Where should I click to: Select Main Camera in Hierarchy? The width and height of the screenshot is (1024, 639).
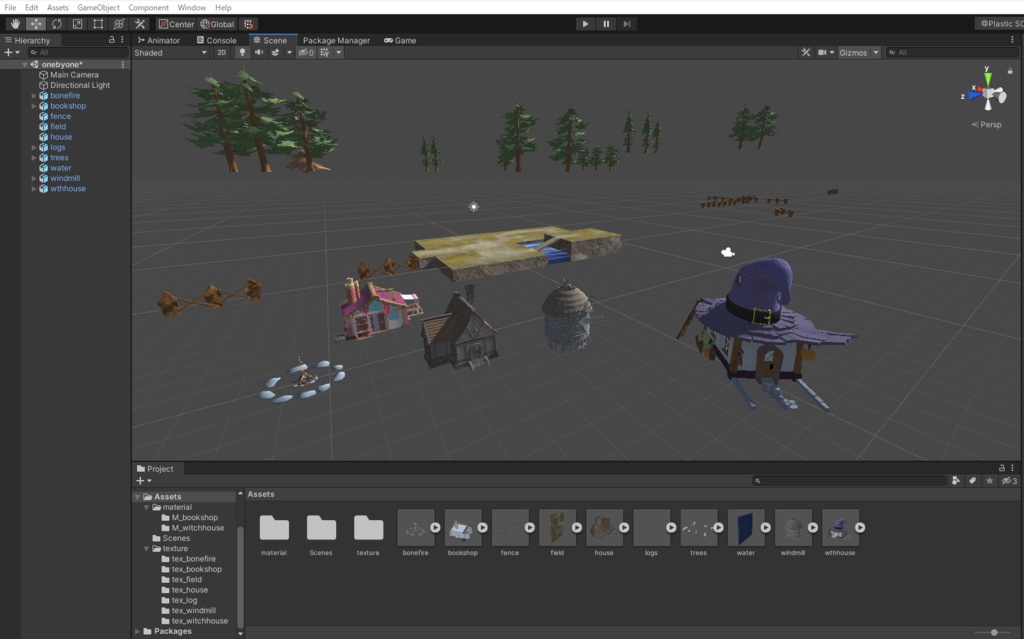click(x=74, y=75)
